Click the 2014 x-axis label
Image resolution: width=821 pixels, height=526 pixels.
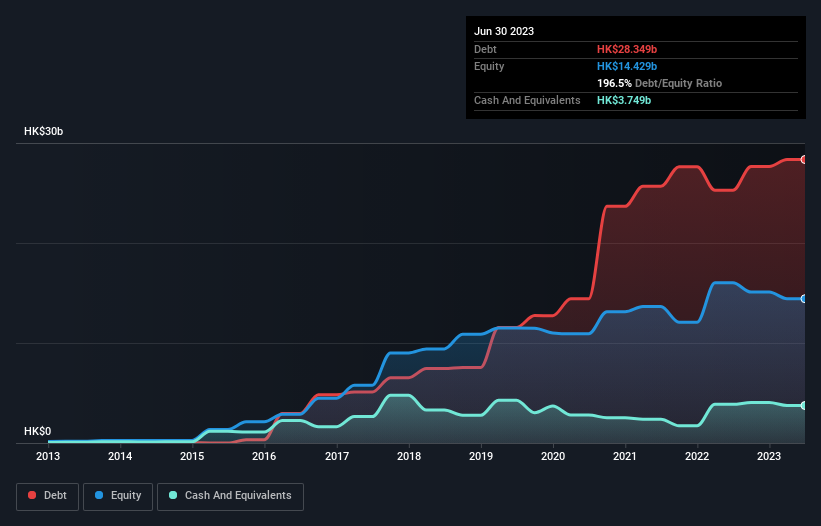pyautogui.click(x=120, y=456)
